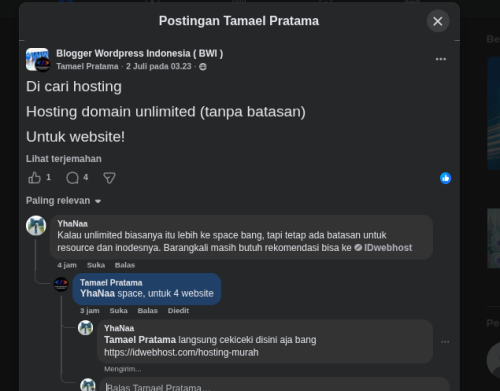500x391 pixels.
Task: Like the post with thumbs-up icon
Action: pos(34,178)
